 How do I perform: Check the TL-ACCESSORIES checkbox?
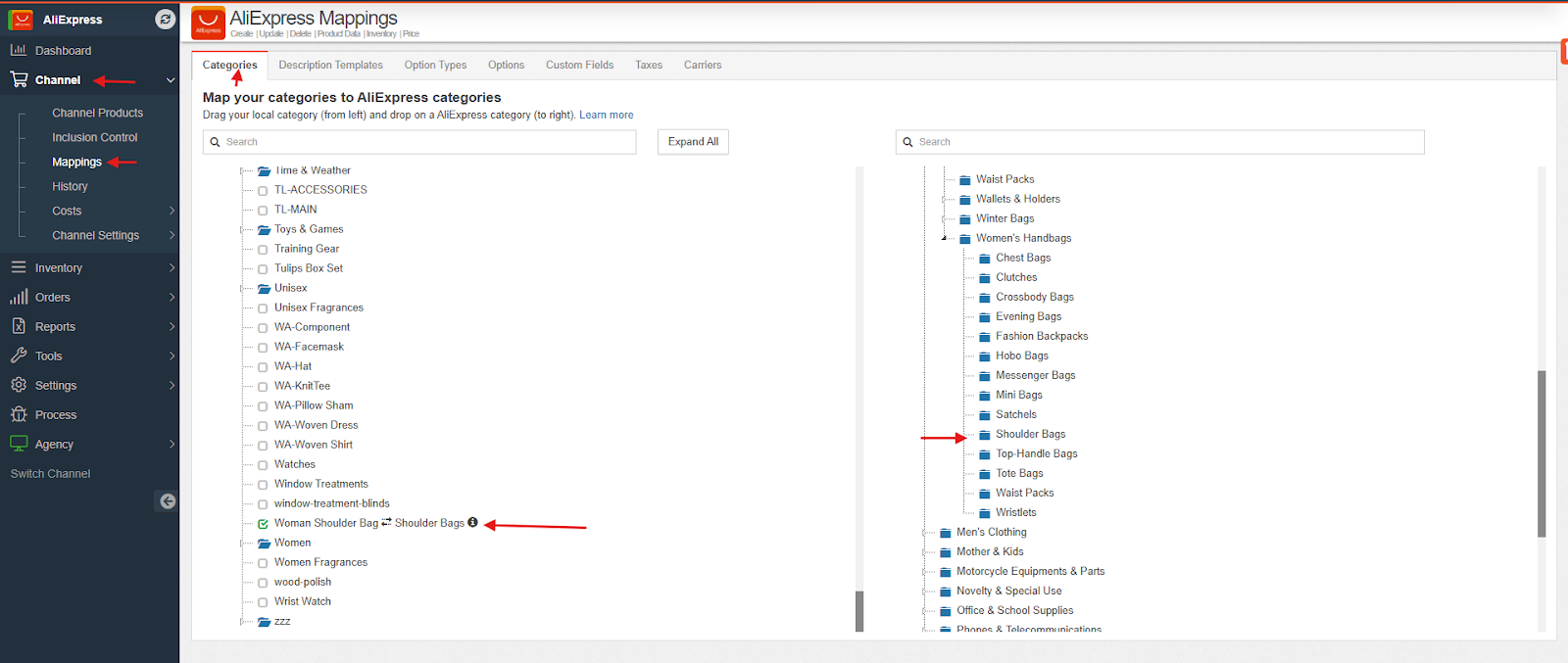coord(263,191)
